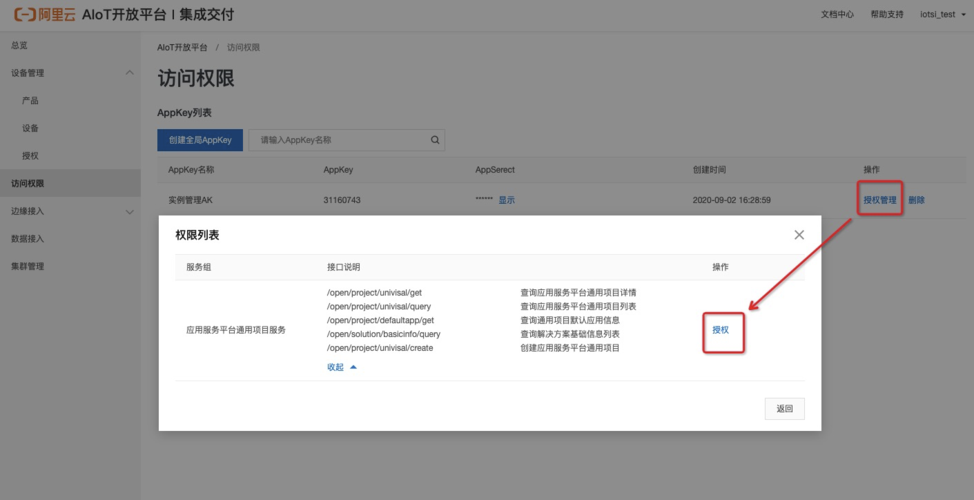Click the 查询解决方案基础信息列表 description
974x500 pixels.
click(570, 334)
